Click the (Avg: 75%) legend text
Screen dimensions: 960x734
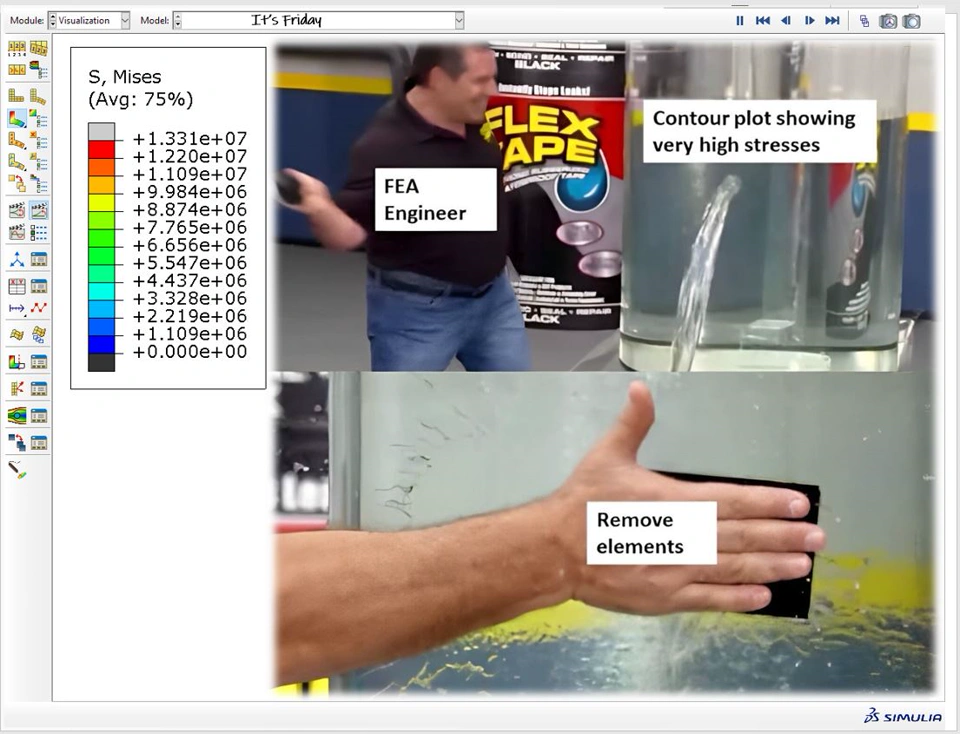point(140,99)
